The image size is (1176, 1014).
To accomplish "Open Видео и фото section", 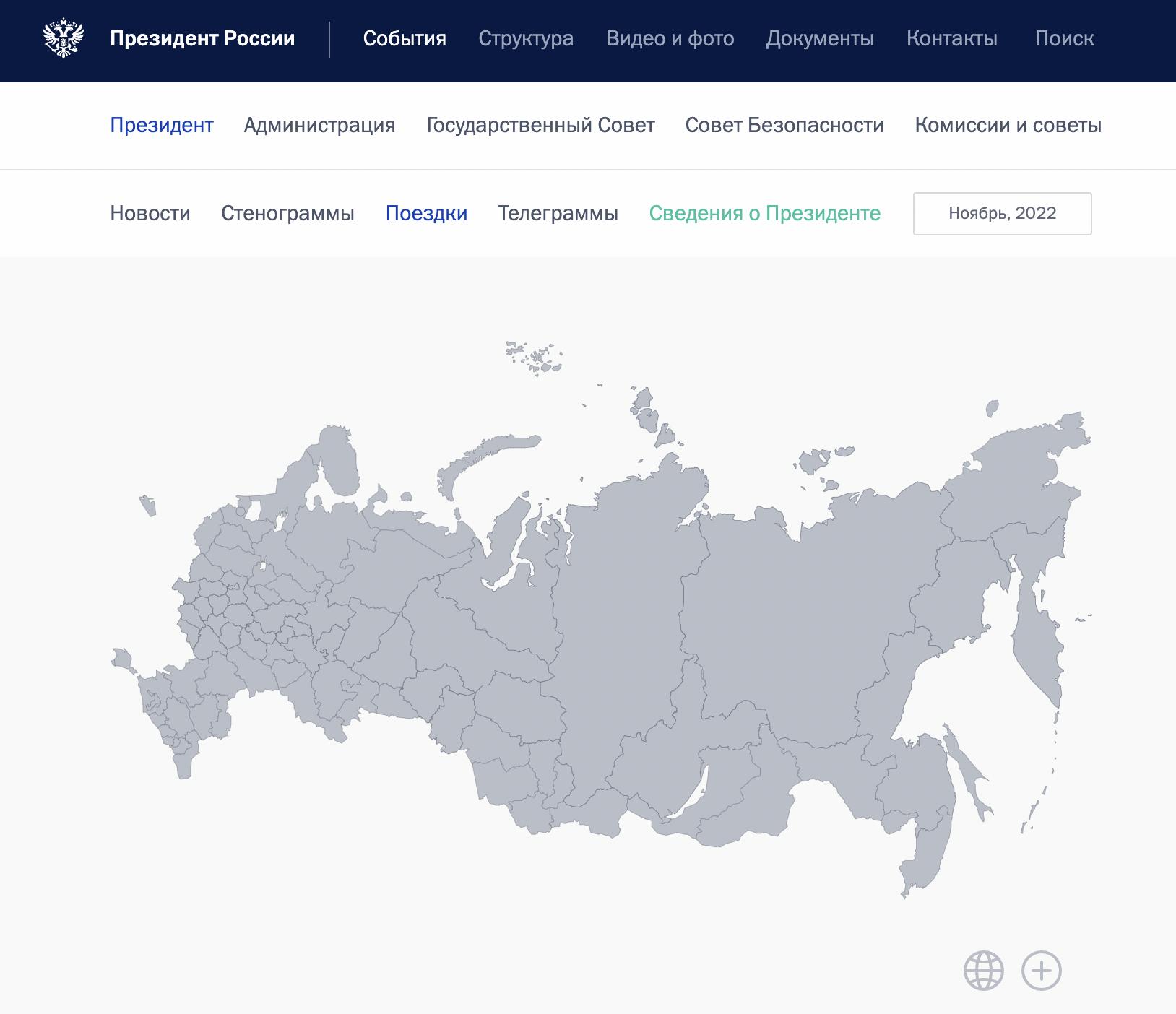I will pos(670,39).
